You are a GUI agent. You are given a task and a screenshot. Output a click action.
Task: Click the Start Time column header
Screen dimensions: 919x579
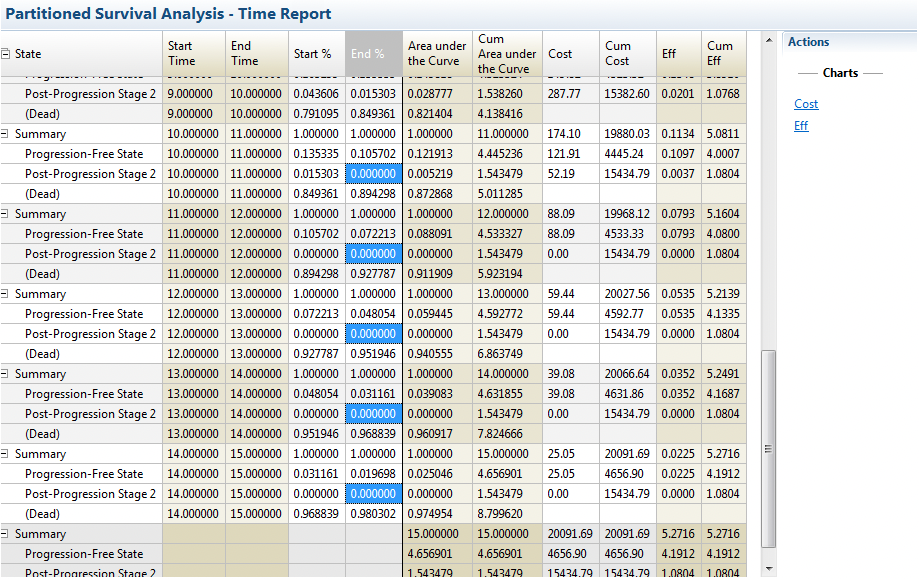(x=194, y=54)
